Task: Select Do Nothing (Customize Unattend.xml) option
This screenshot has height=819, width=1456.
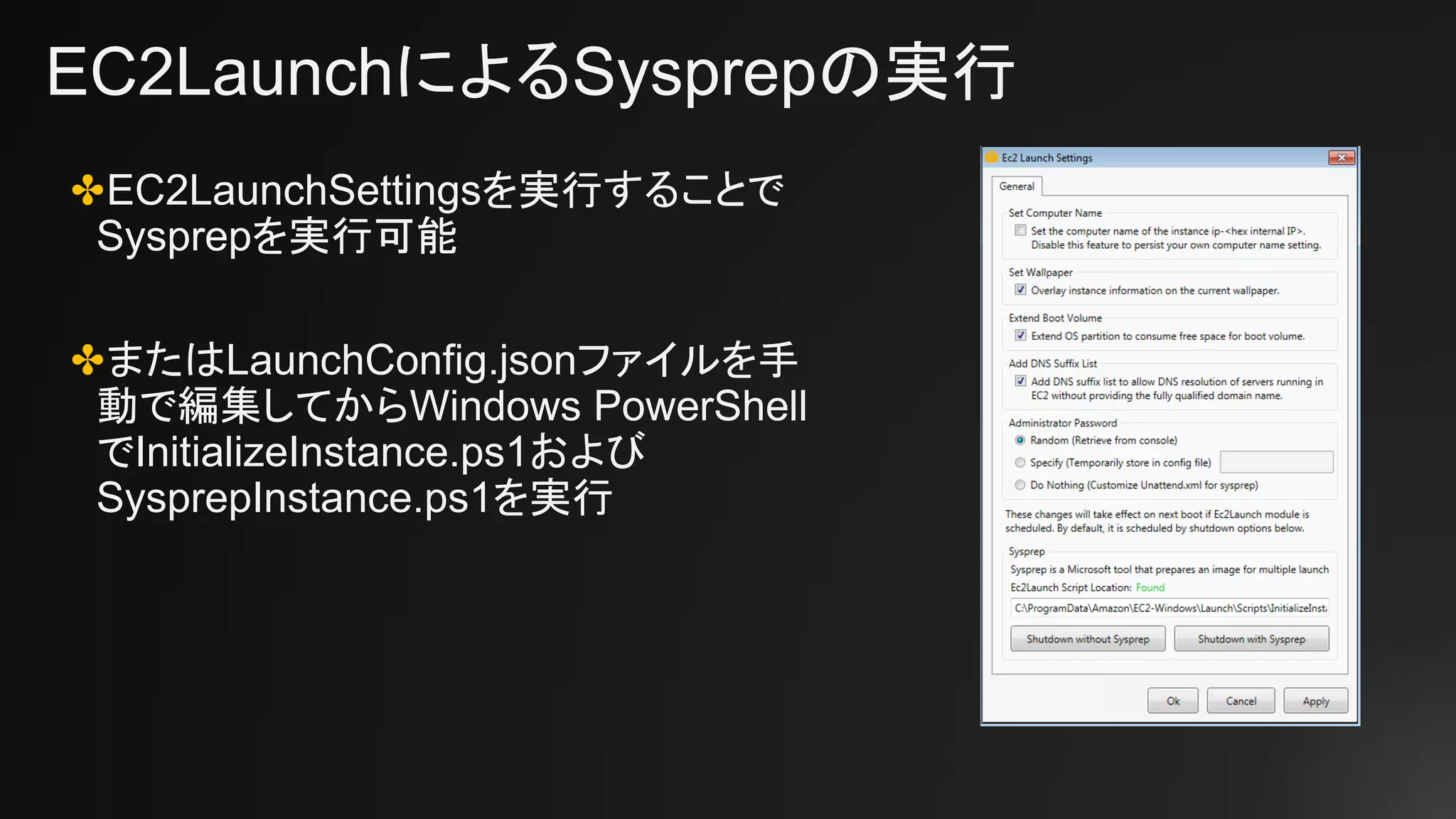Action: (x=1020, y=485)
